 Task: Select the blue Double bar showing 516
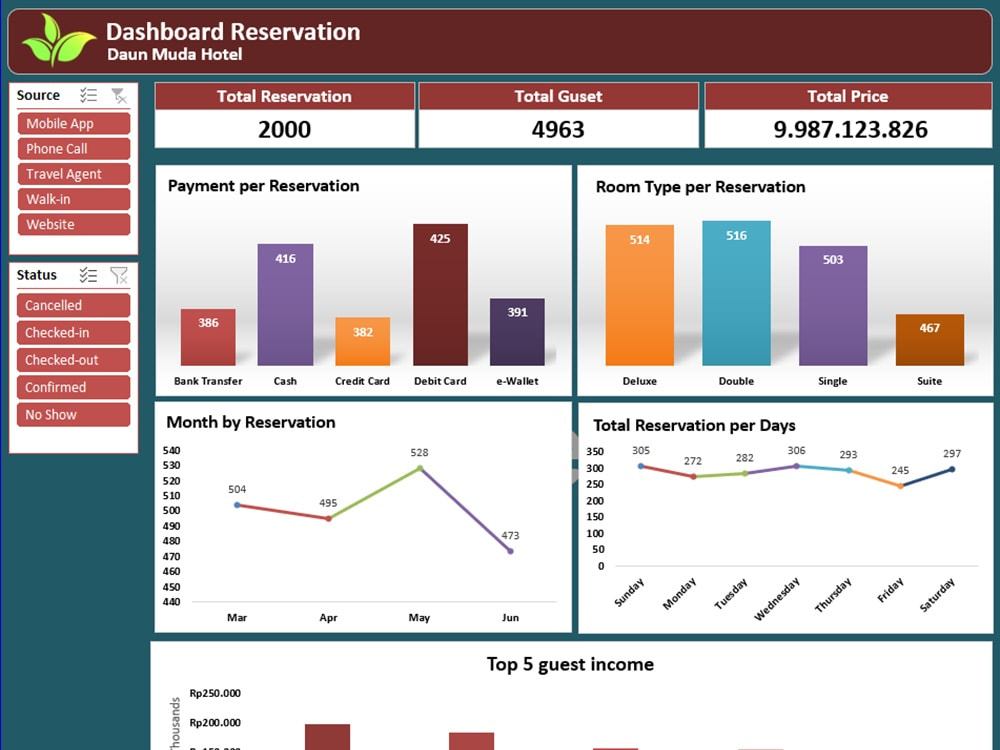pos(737,293)
